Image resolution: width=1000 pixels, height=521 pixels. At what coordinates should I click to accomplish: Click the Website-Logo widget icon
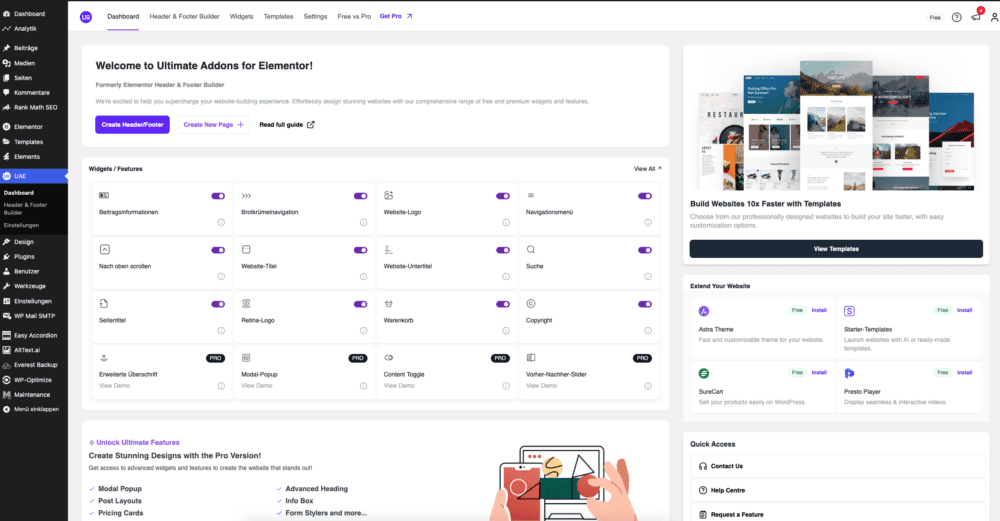pos(388,195)
